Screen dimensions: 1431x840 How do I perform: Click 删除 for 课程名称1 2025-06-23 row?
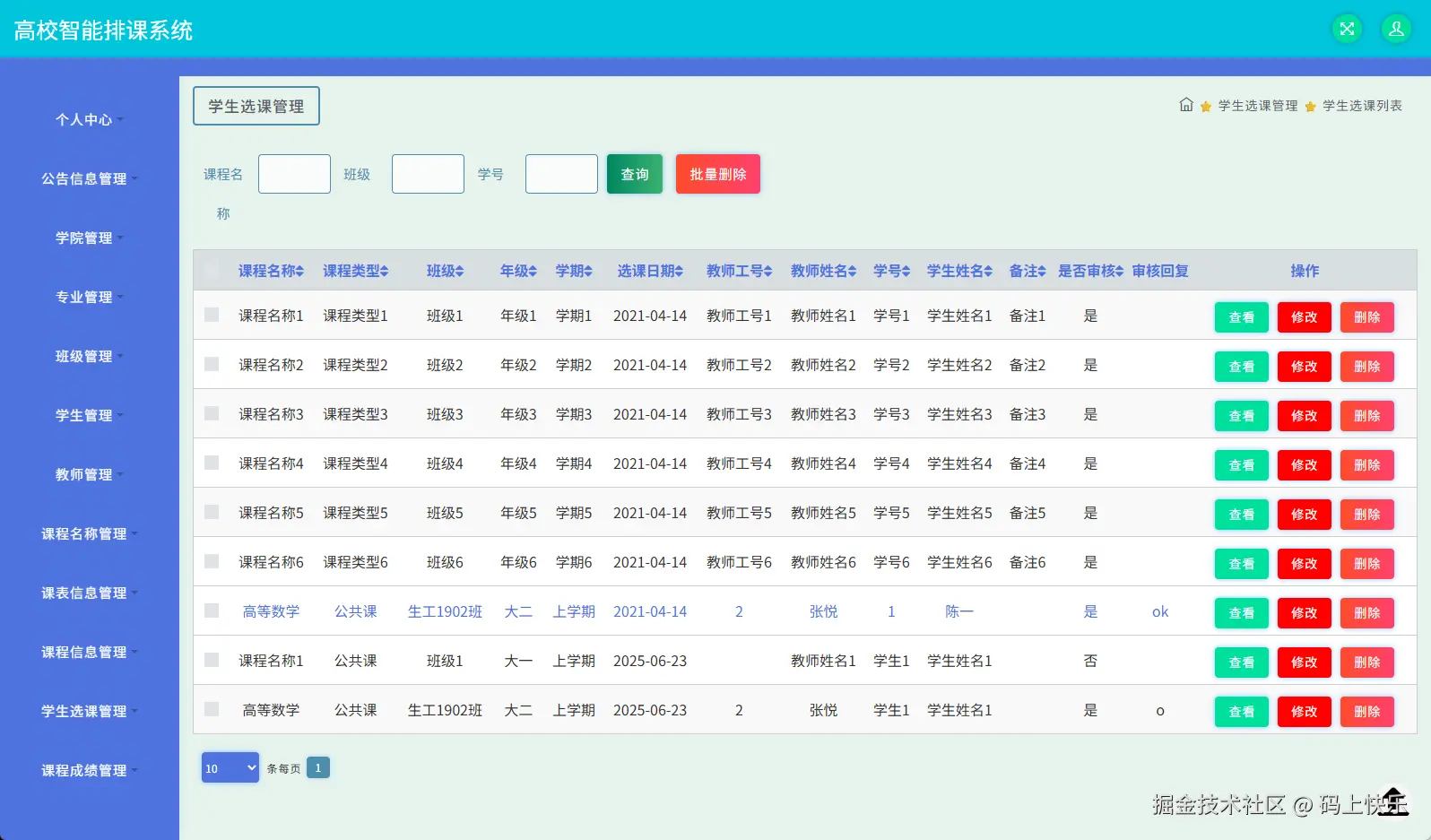click(1367, 662)
